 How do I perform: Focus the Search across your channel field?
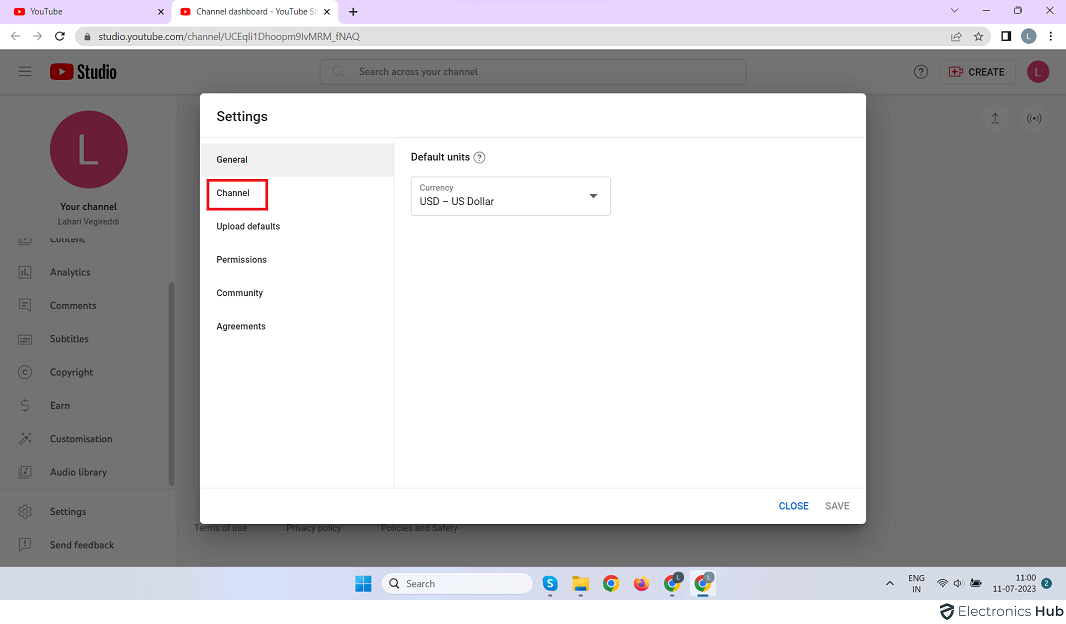point(532,72)
